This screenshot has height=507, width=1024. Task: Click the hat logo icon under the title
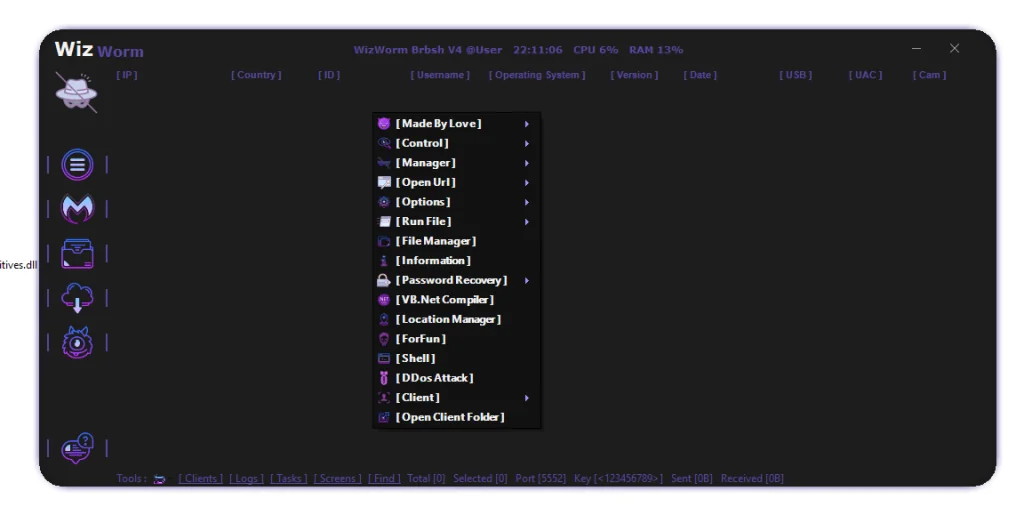[x=76, y=92]
